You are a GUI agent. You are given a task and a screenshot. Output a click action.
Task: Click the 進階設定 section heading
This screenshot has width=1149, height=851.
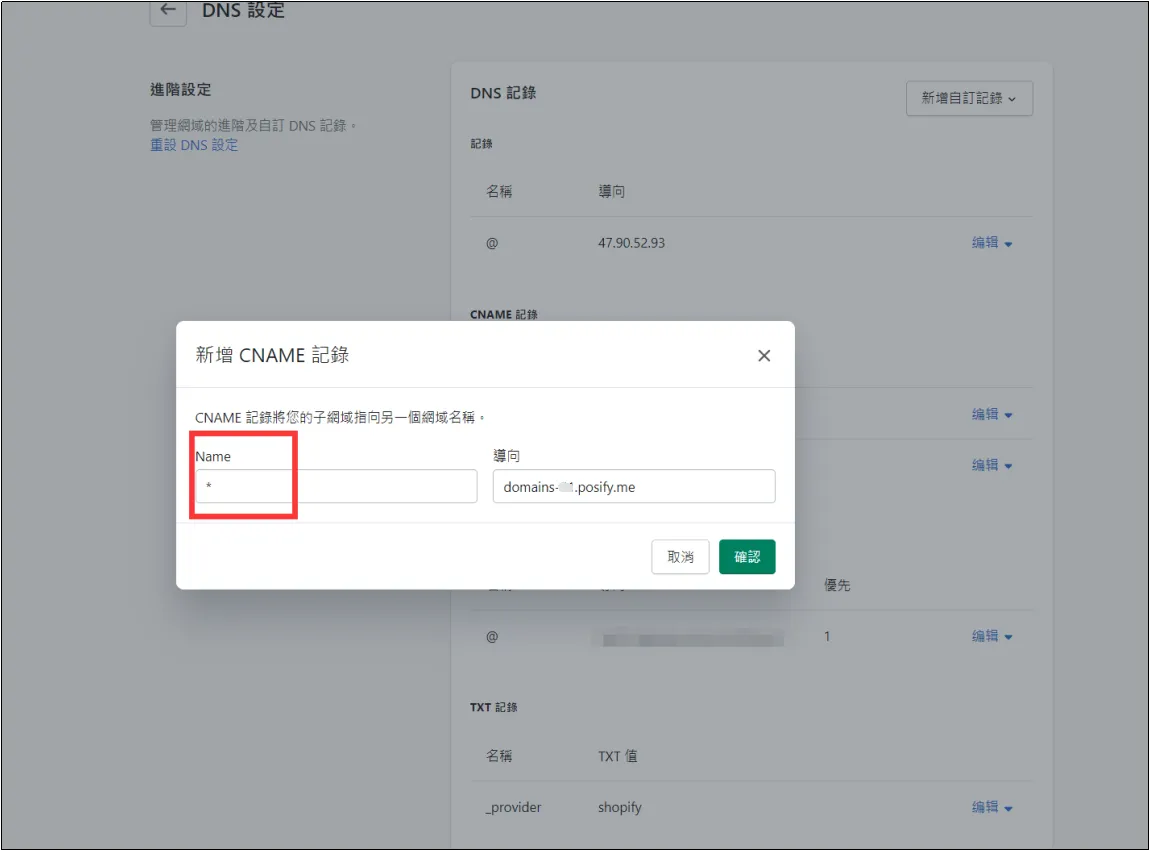coord(181,90)
